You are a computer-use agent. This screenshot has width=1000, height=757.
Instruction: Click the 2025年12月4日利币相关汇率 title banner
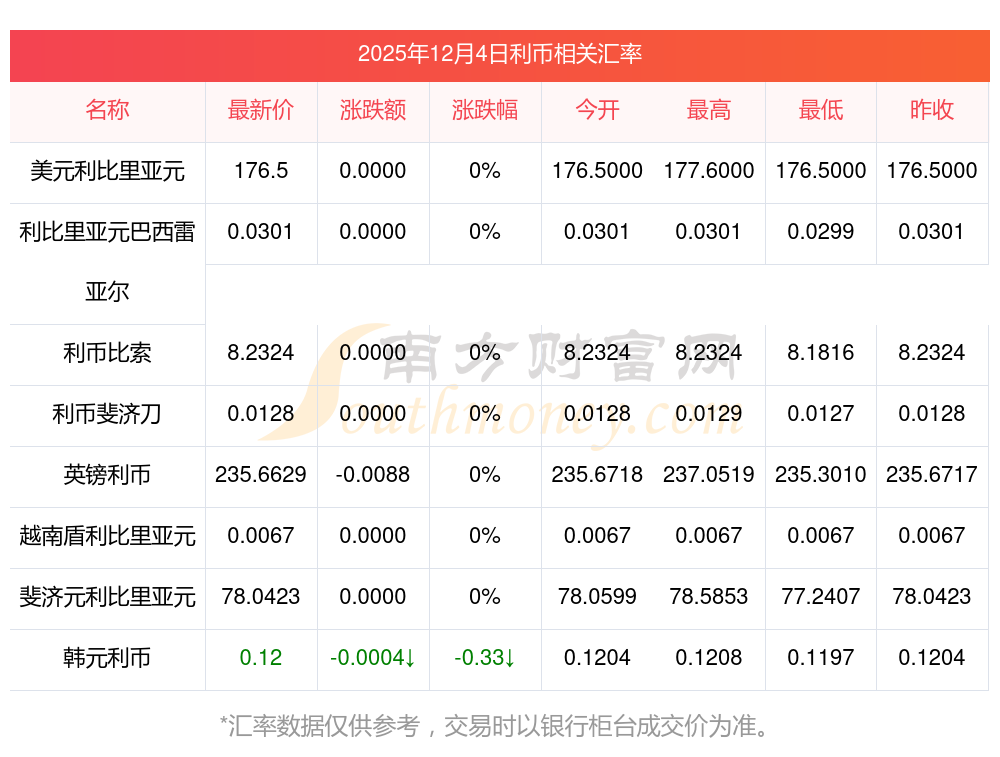click(499, 54)
